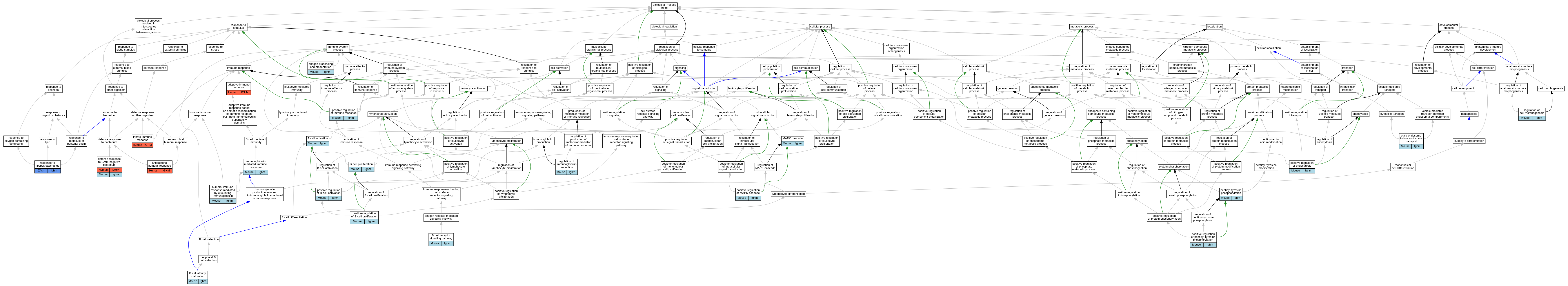Select the 'B cell mediated immunity' node
1568x286 pixels.
click(256, 141)
